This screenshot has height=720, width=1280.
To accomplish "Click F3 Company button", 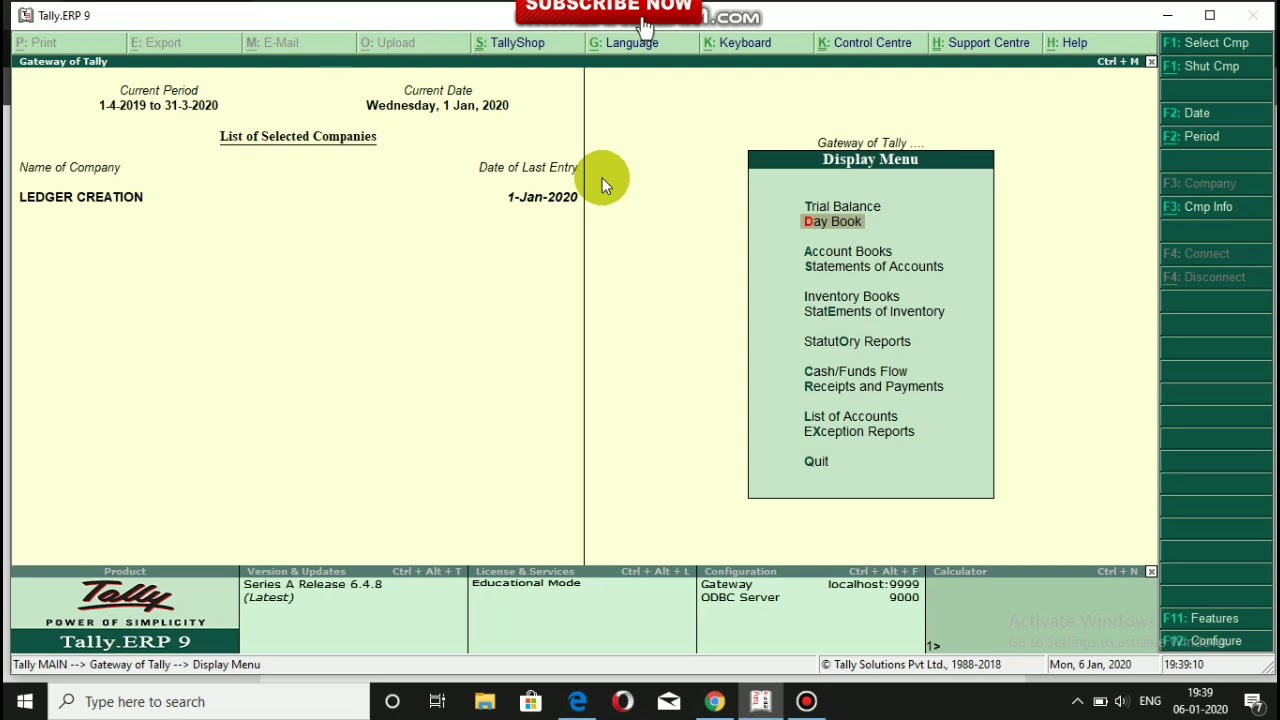I will coord(1216,183).
